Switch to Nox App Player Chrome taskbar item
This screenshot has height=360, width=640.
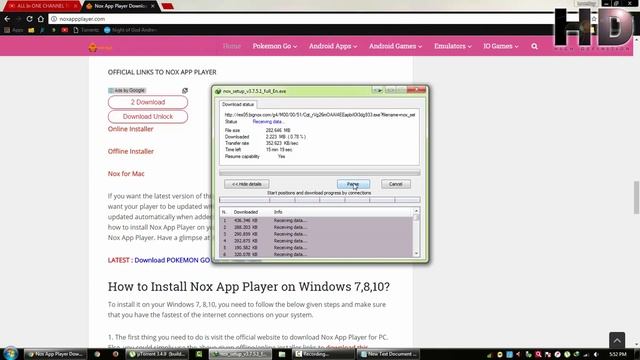[56, 354]
